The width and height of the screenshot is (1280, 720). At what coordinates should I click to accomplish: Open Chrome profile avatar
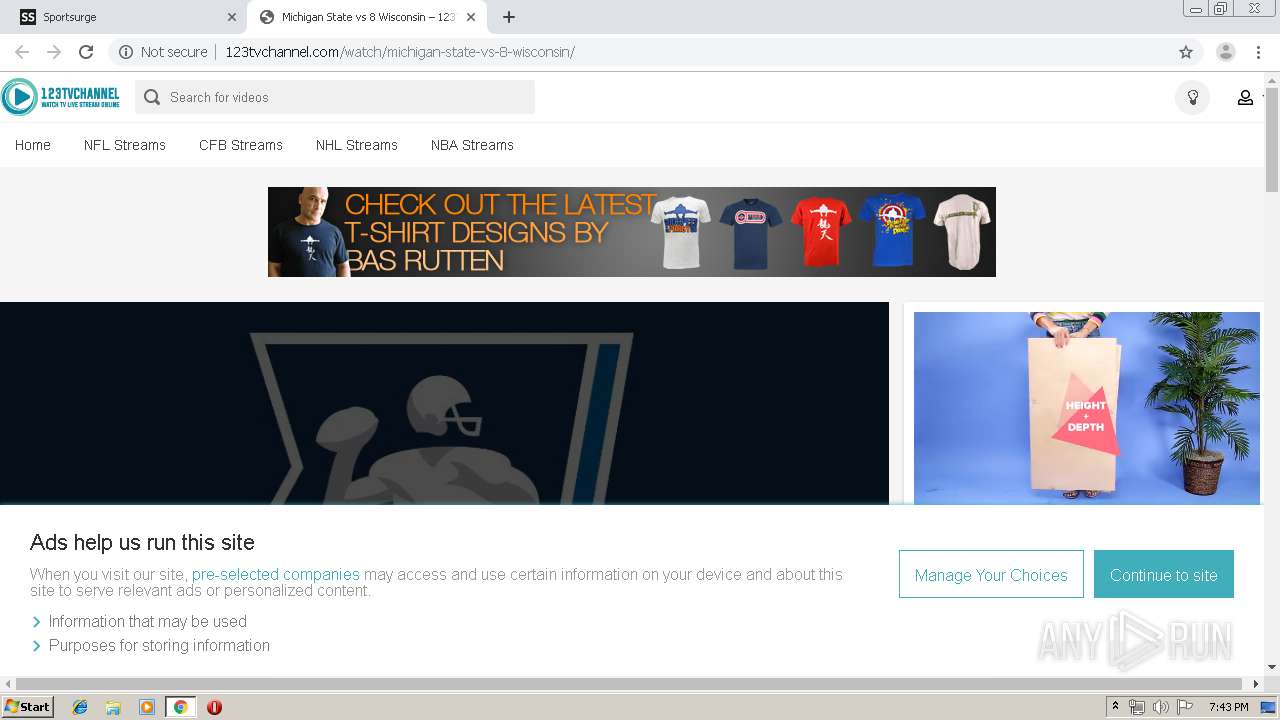click(x=1226, y=52)
